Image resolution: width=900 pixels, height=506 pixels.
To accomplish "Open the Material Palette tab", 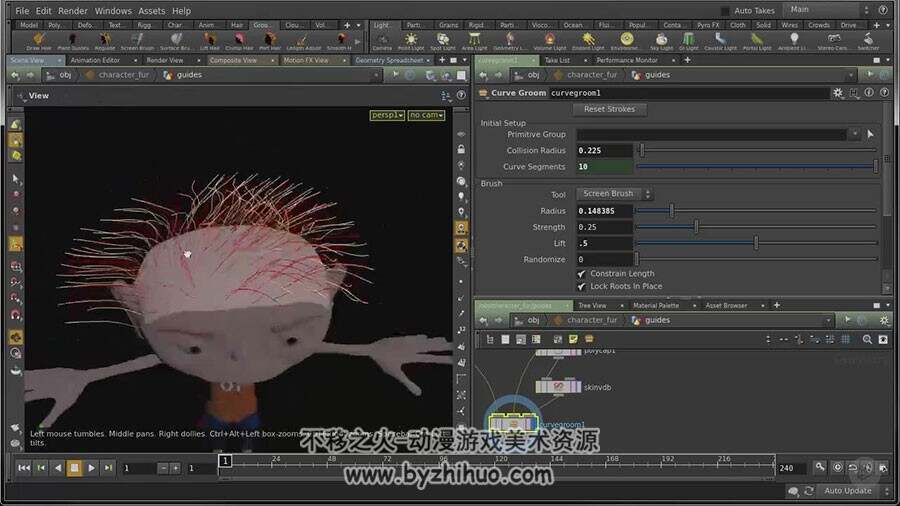I will (x=656, y=306).
